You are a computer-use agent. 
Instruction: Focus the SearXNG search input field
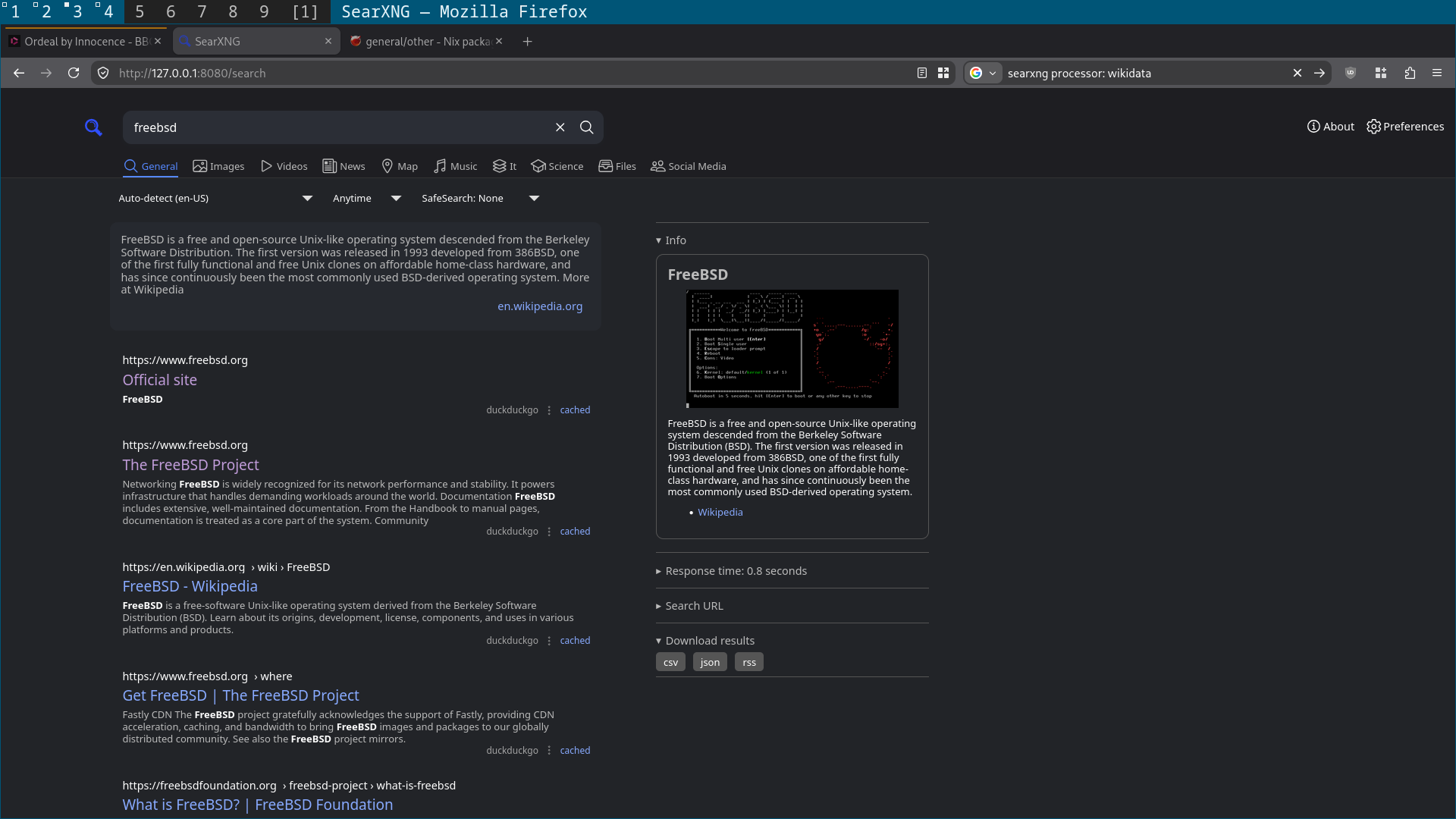pos(337,127)
